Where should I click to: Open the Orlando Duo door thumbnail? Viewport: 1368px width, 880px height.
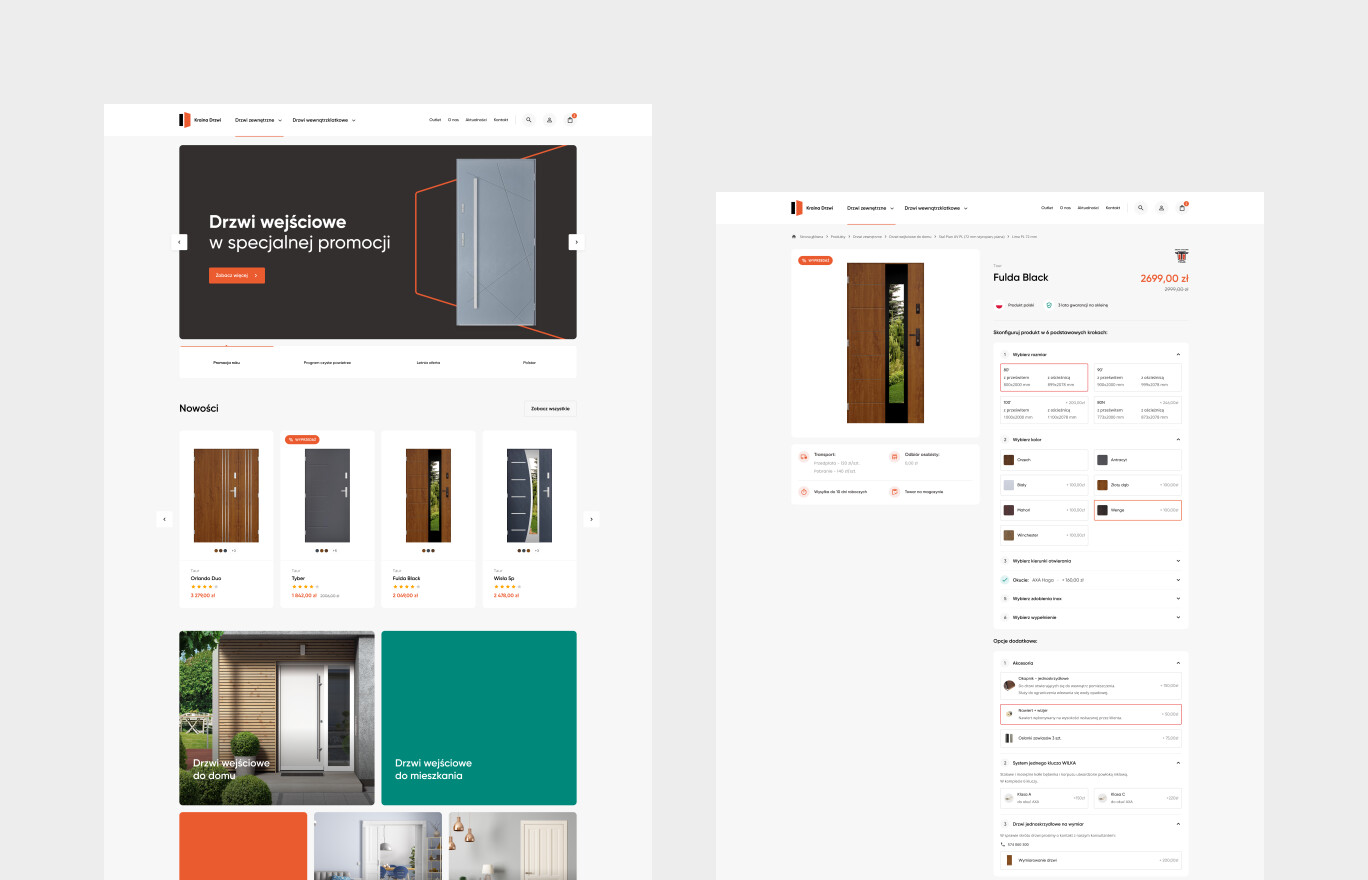pyautogui.click(x=226, y=495)
